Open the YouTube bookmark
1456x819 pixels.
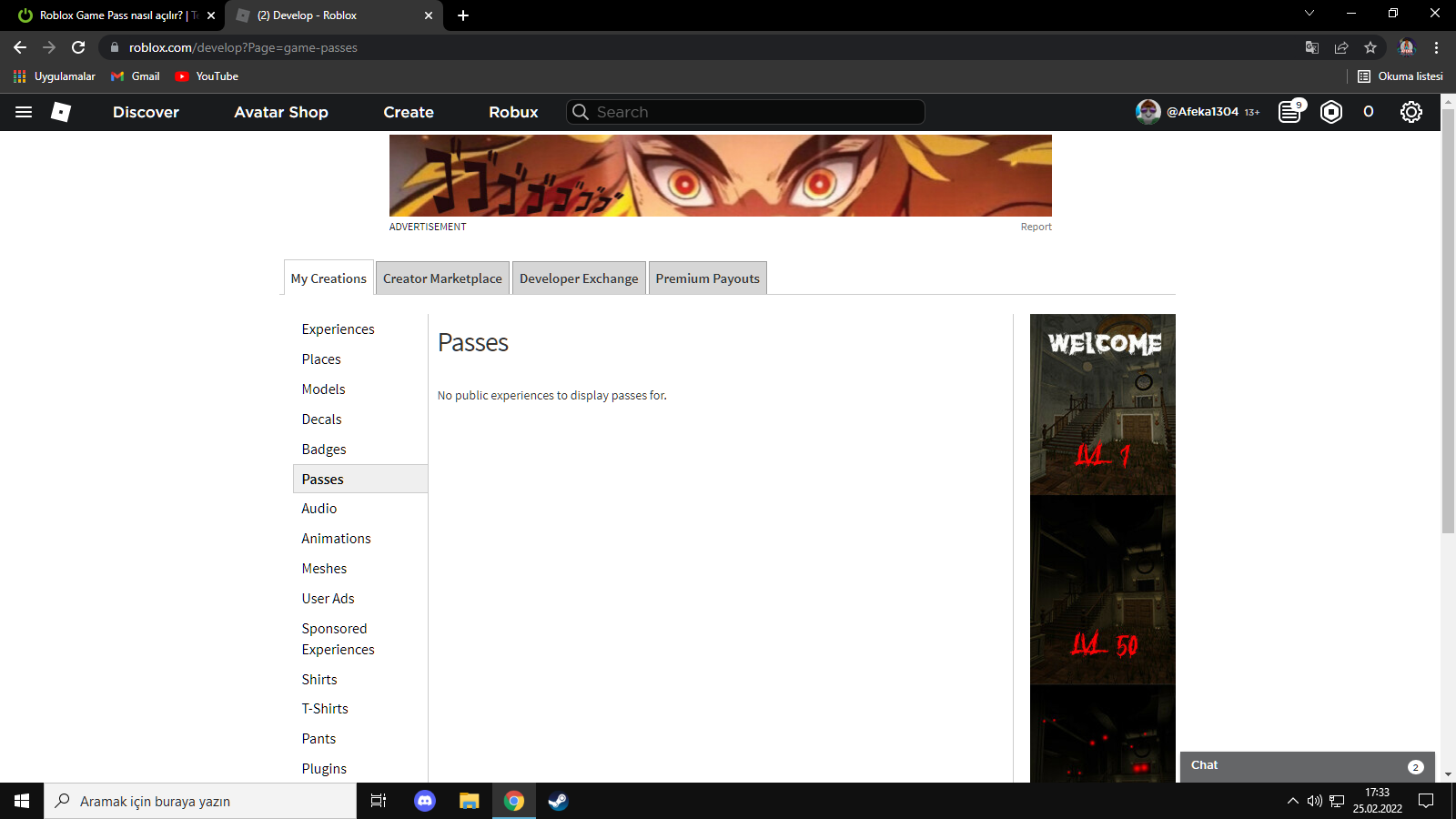tap(207, 76)
